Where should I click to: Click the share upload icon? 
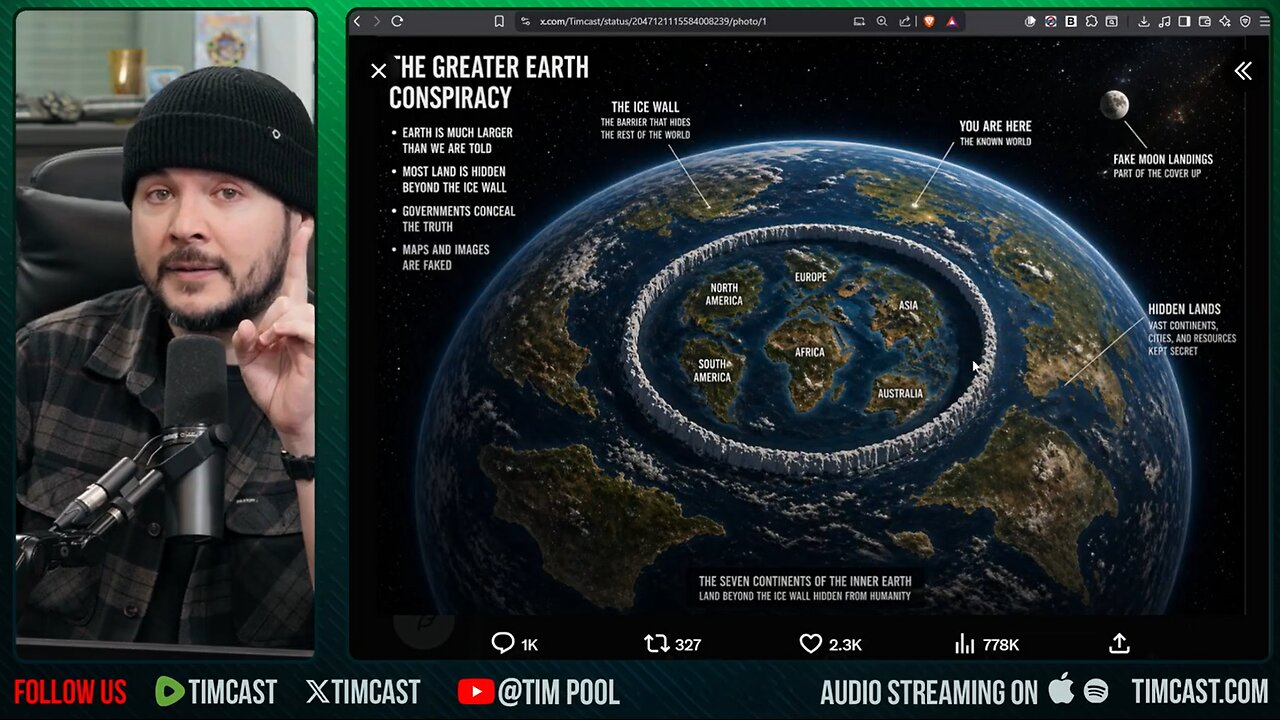(x=1119, y=644)
